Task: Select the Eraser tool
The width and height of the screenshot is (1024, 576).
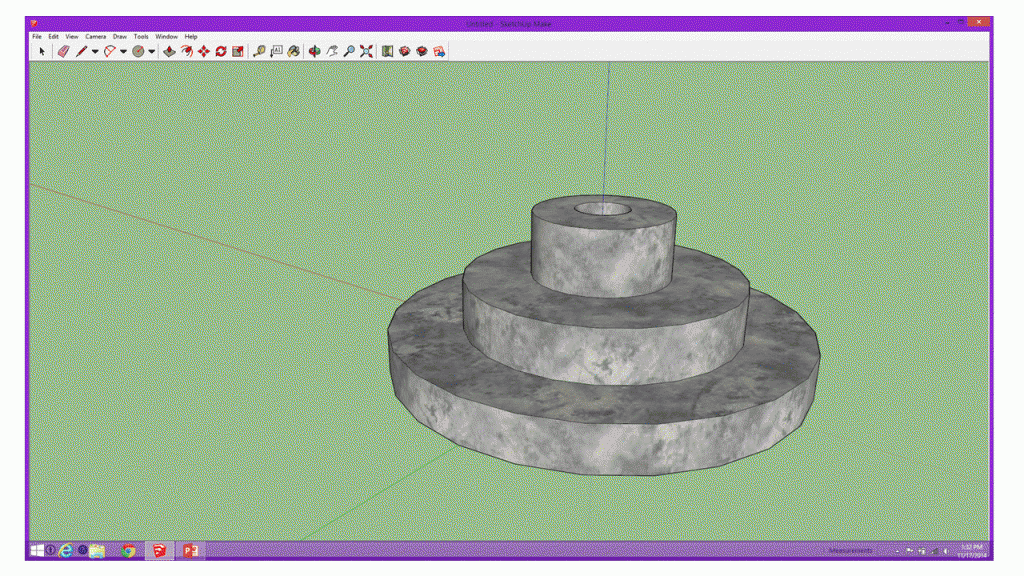Action: pyautogui.click(x=63, y=51)
